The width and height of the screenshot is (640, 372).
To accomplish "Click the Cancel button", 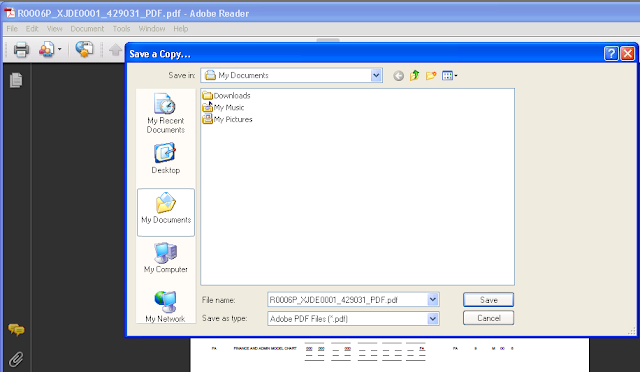I will (x=488, y=318).
